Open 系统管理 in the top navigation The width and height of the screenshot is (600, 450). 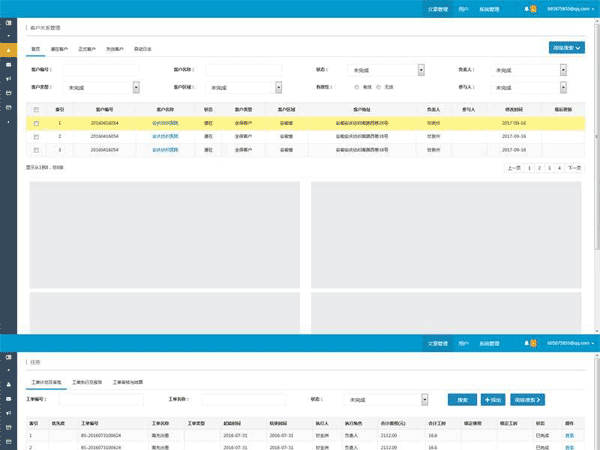(x=490, y=8)
